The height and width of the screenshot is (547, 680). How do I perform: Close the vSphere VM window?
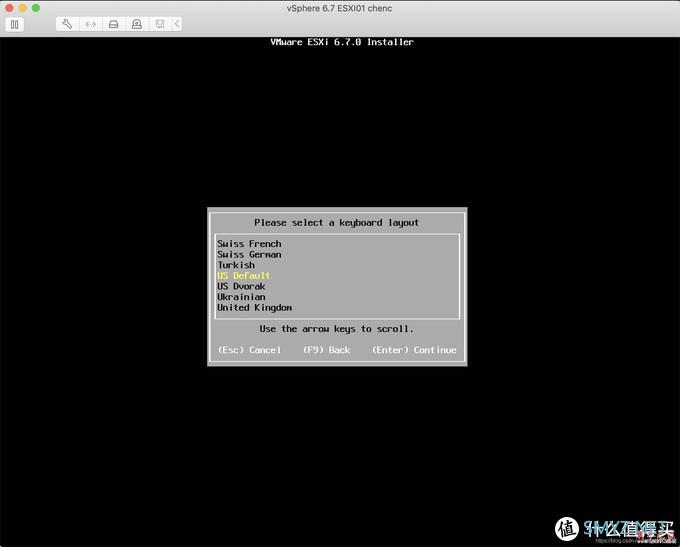click(9, 8)
